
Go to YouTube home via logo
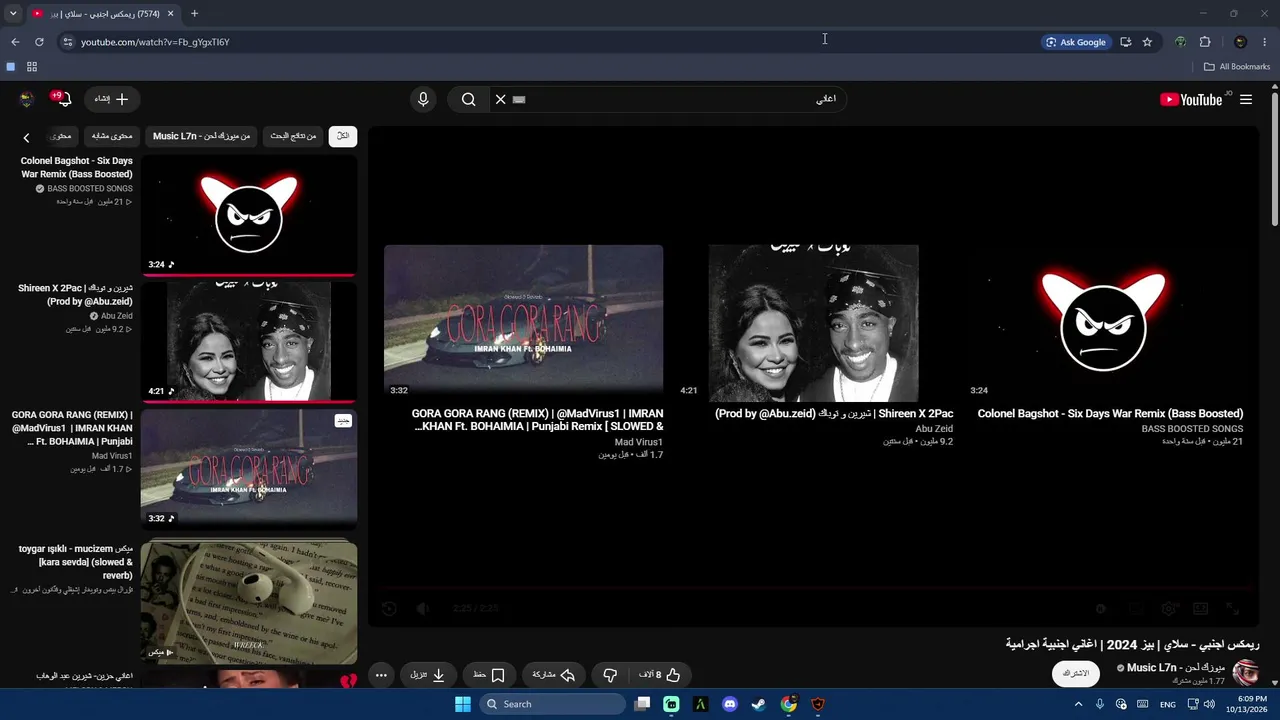coord(1191,99)
